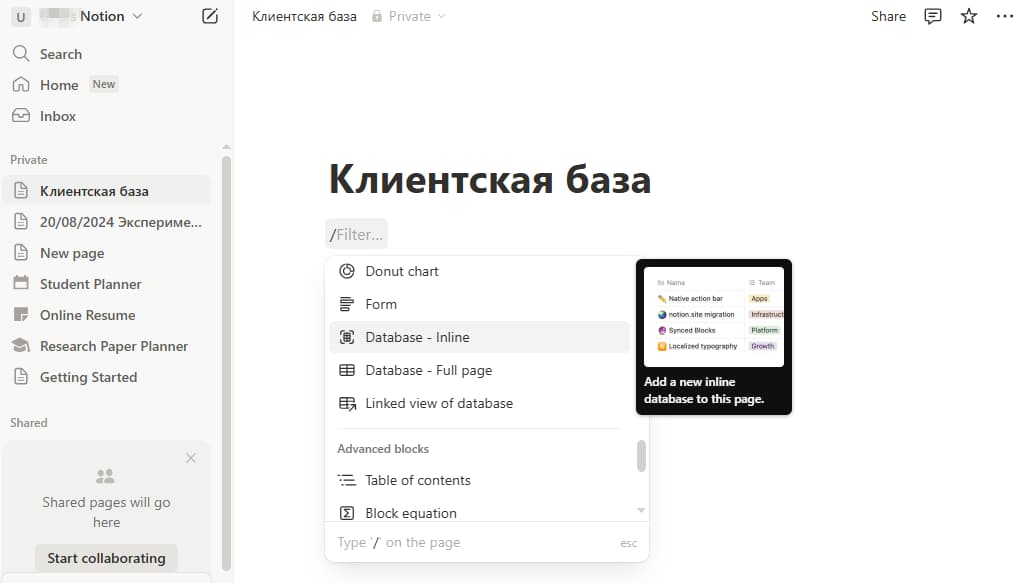
Task: Click the esc hint in block menu footer
Action: pyautogui.click(x=628, y=543)
